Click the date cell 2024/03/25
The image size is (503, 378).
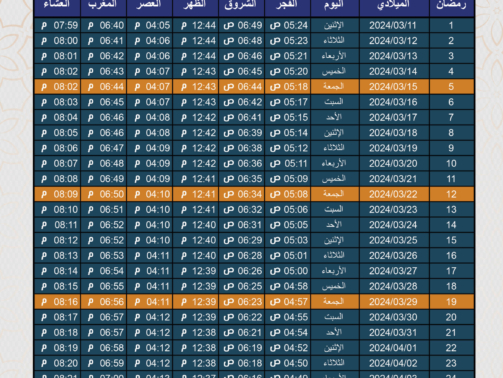click(x=394, y=240)
